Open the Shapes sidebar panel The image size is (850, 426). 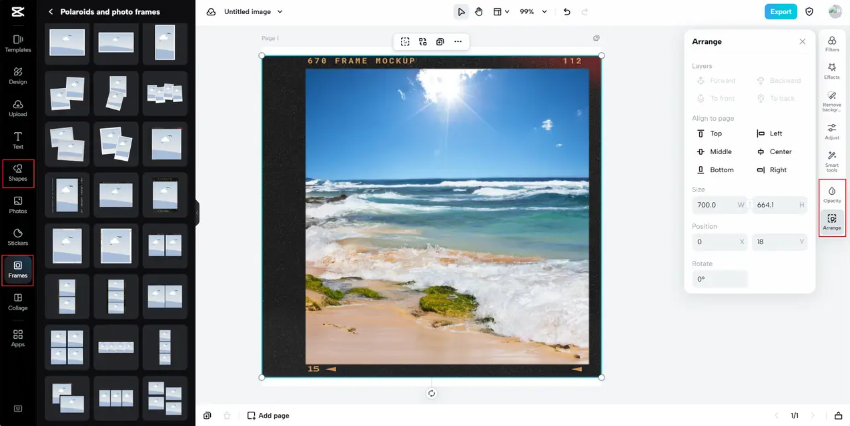click(x=18, y=173)
